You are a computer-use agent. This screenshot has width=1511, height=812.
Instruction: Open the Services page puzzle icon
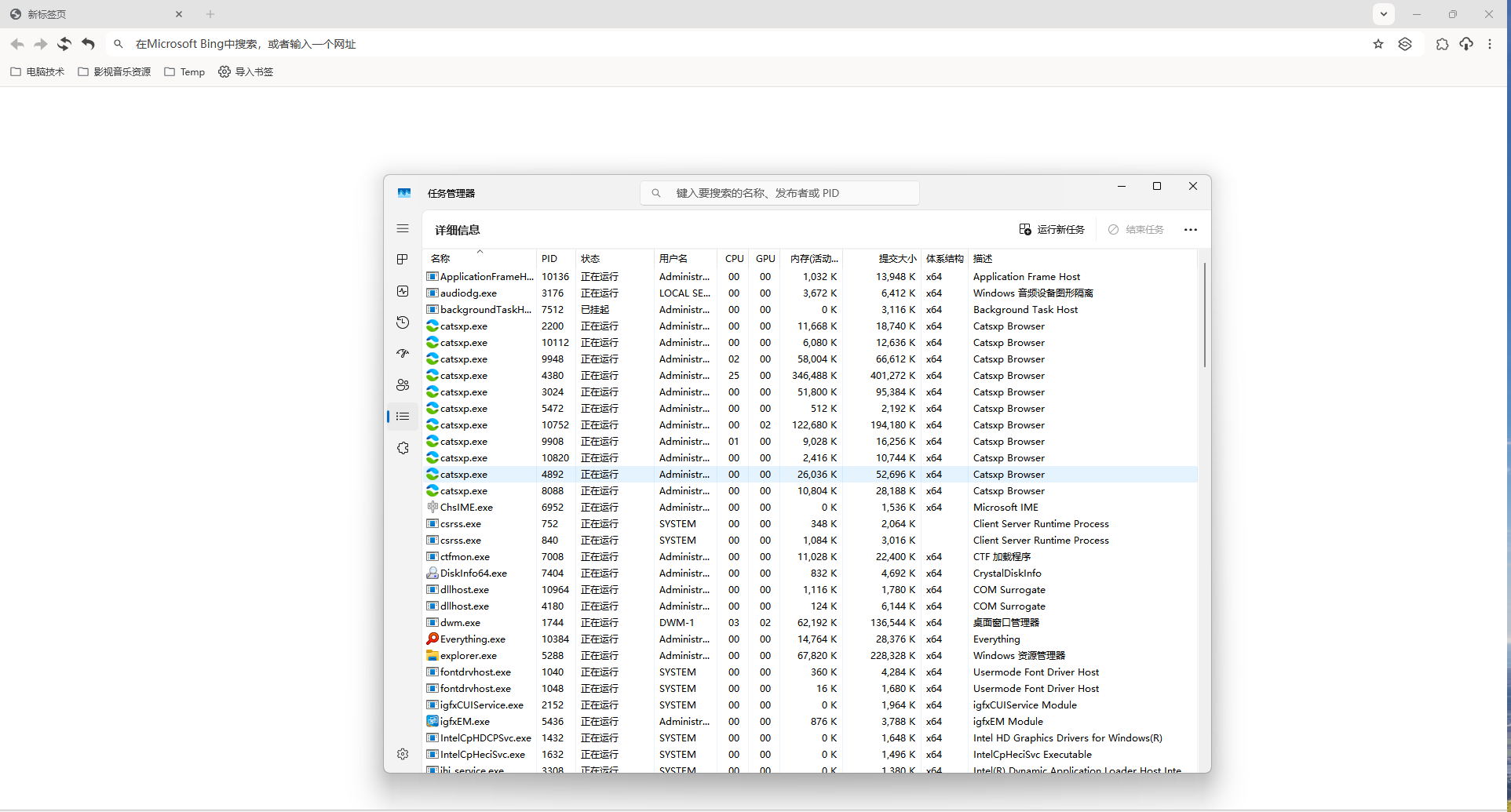(x=403, y=448)
